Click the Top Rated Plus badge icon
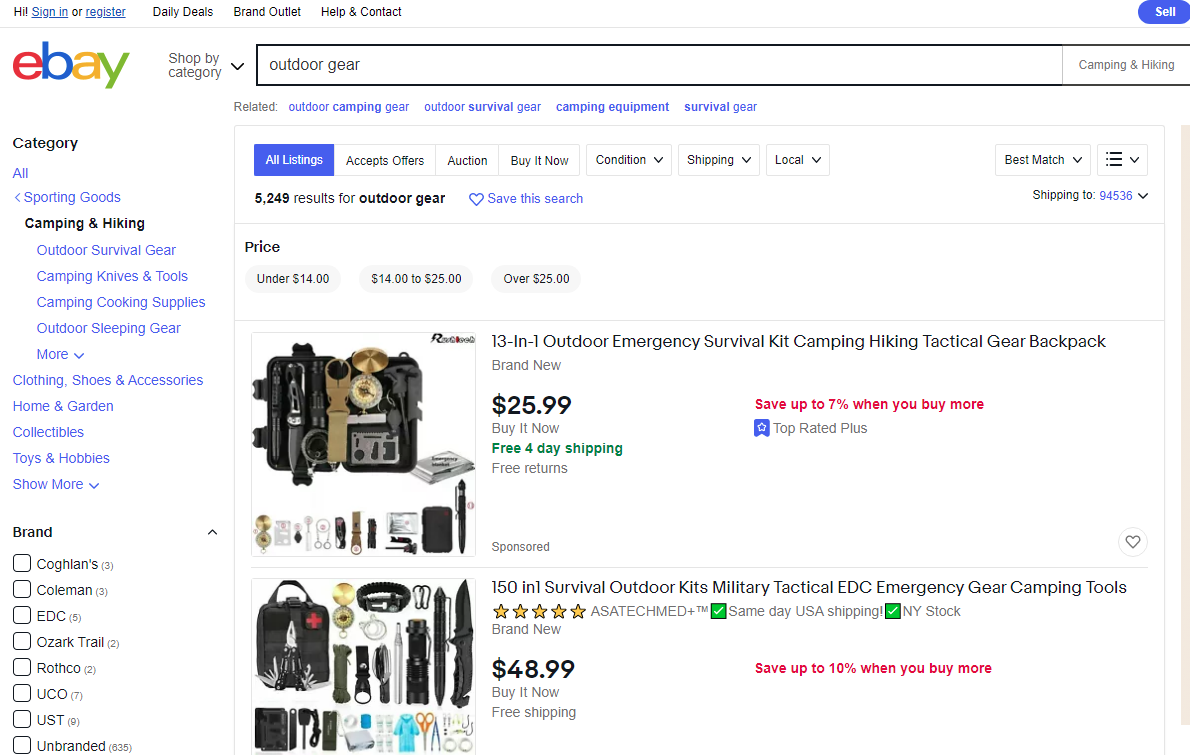 [761, 428]
